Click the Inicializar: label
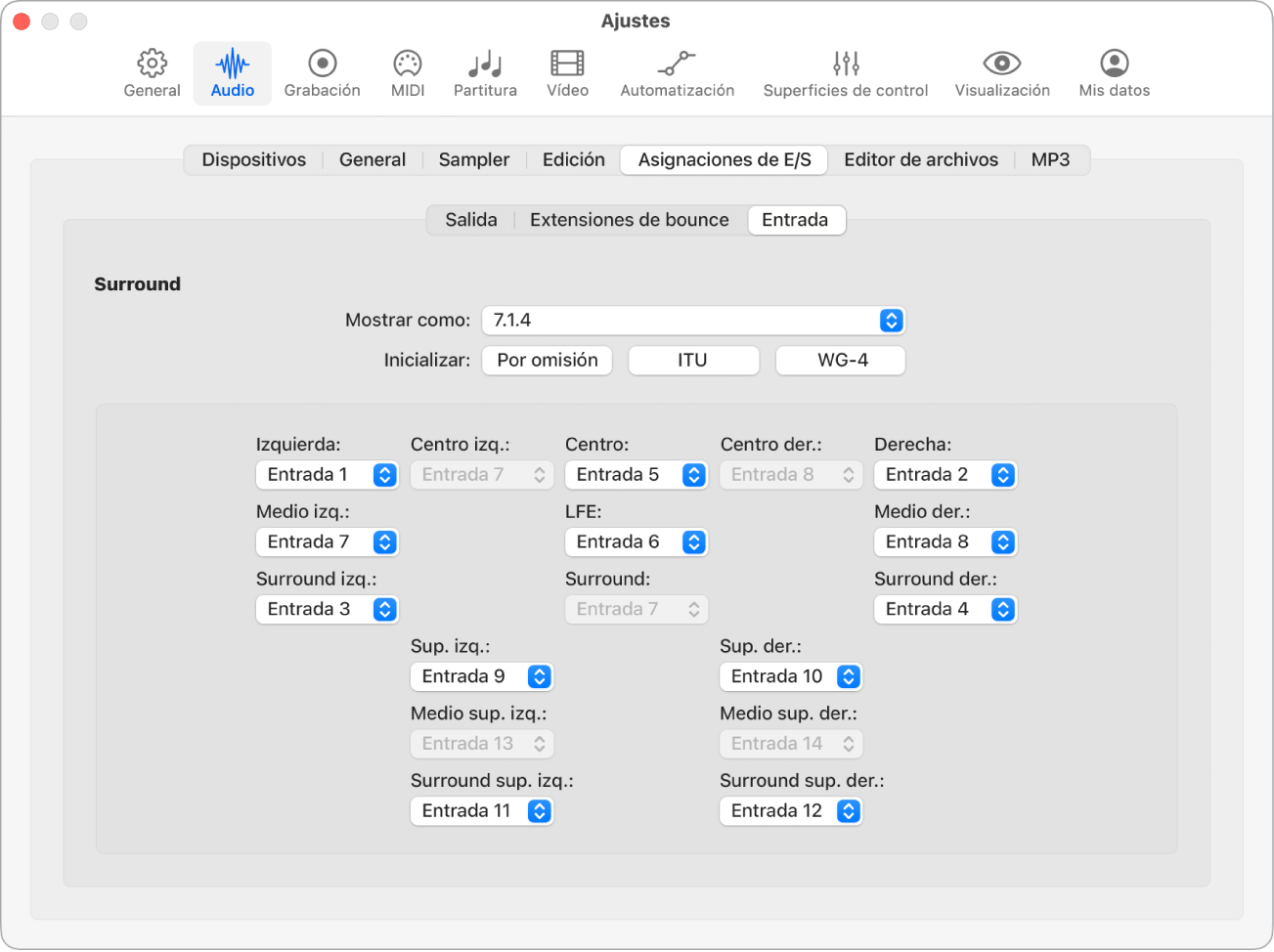 pyautogui.click(x=427, y=361)
